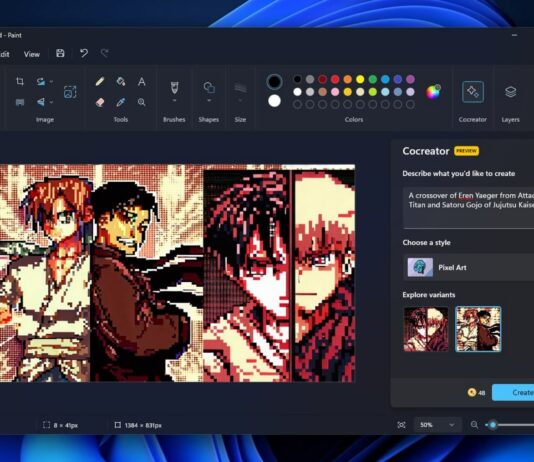The image size is (534, 462).
Task: Click the Flip icon
Action: [41, 102]
